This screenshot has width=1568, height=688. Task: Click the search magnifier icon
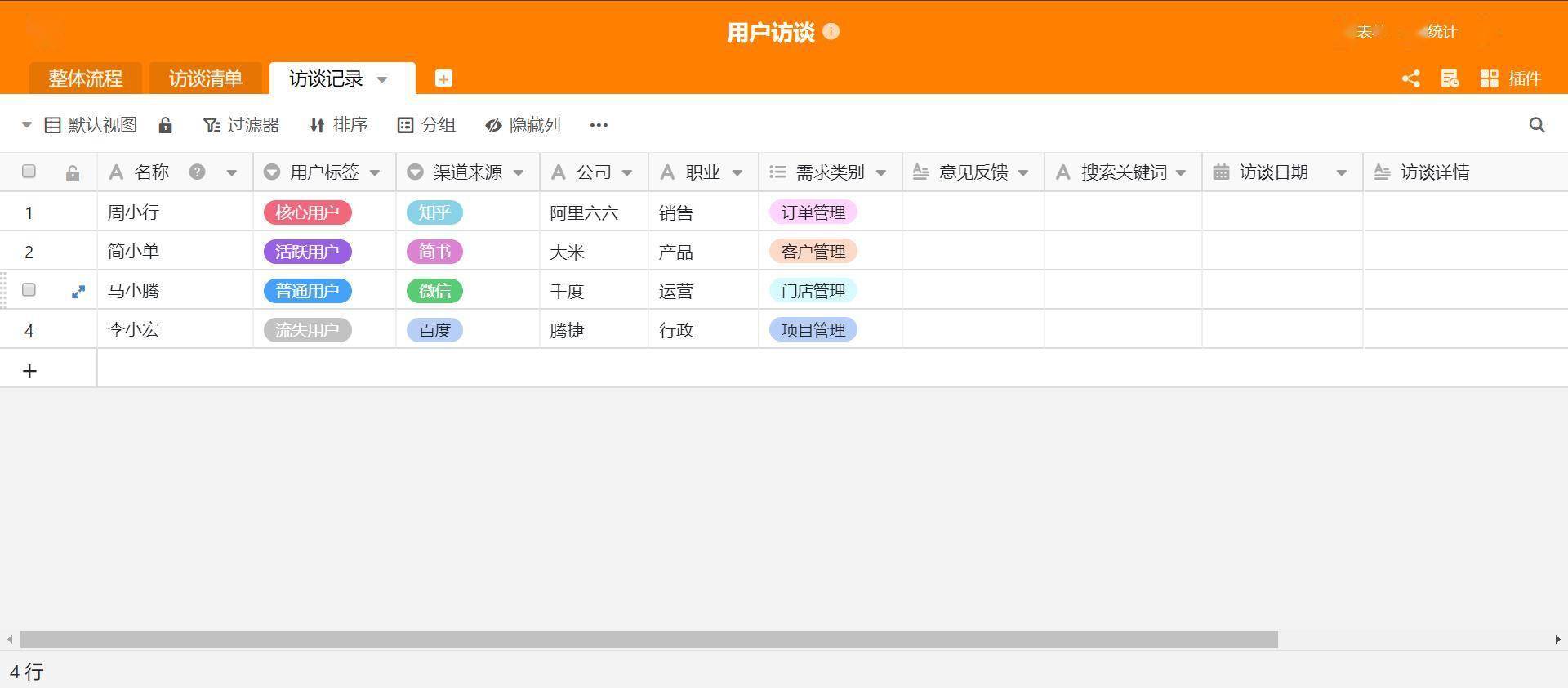click(1537, 125)
